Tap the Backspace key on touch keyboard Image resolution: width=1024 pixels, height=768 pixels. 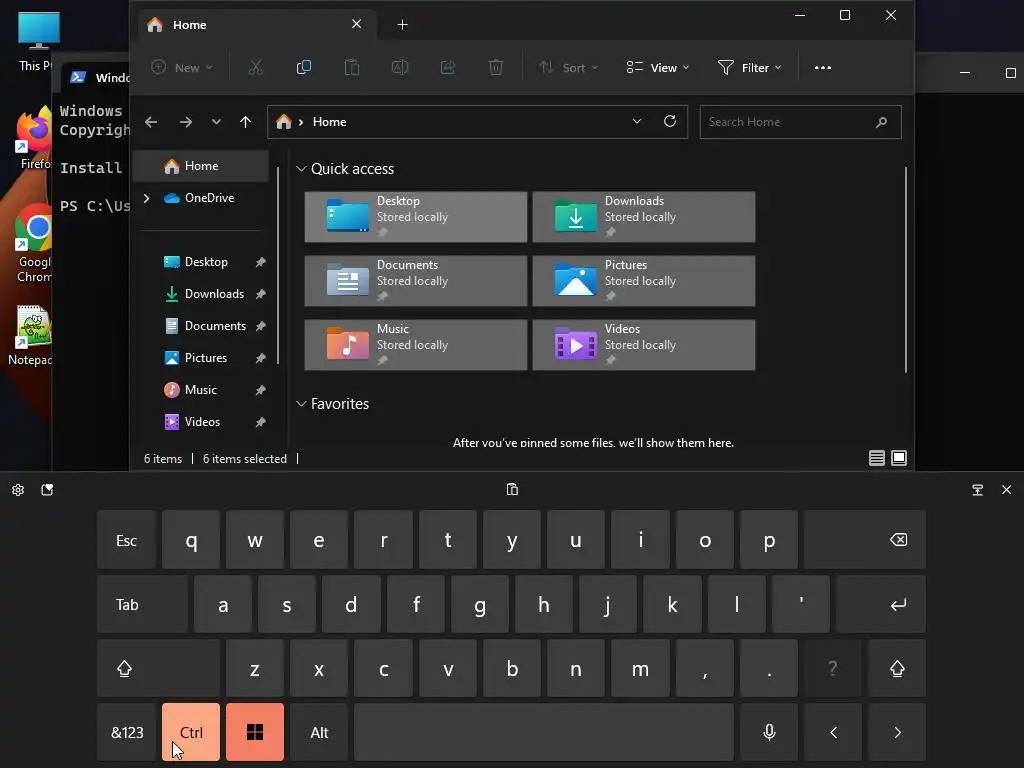click(865, 540)
